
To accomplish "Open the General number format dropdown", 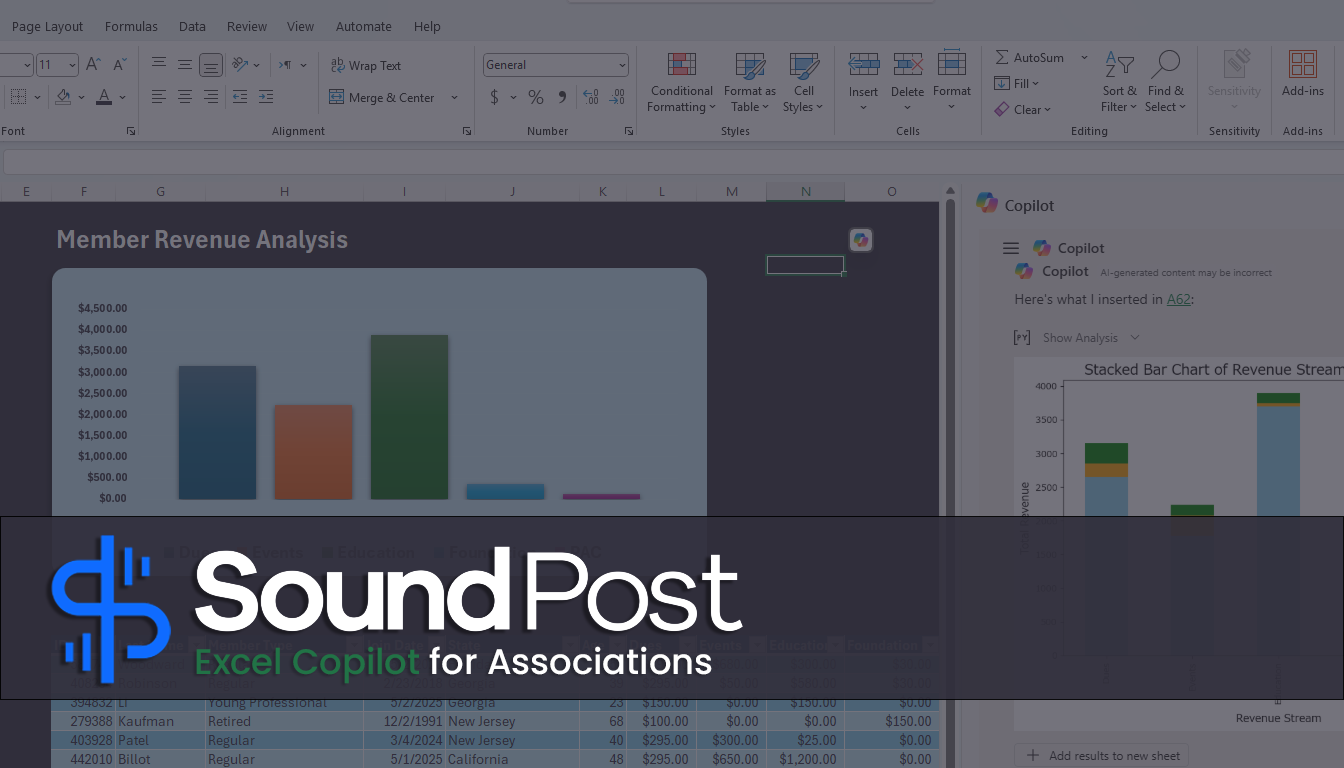I will (555, 65).
